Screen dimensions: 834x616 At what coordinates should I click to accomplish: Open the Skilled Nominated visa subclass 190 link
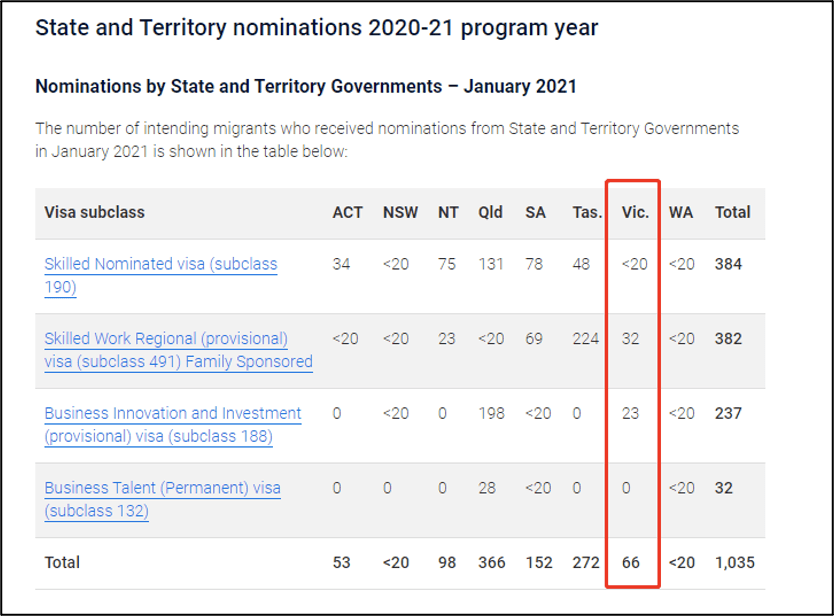click(x=161, y=275)
